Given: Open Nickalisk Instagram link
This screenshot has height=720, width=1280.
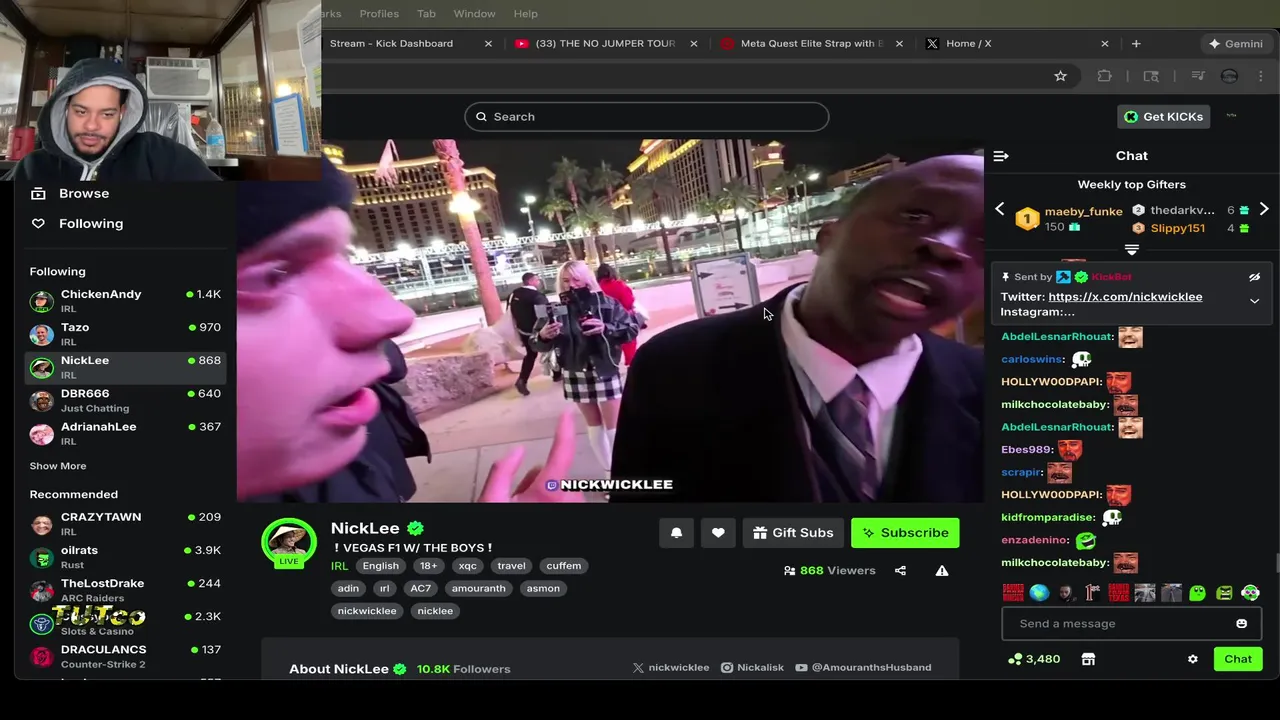Looking at the screenshot, I should 753,668.
